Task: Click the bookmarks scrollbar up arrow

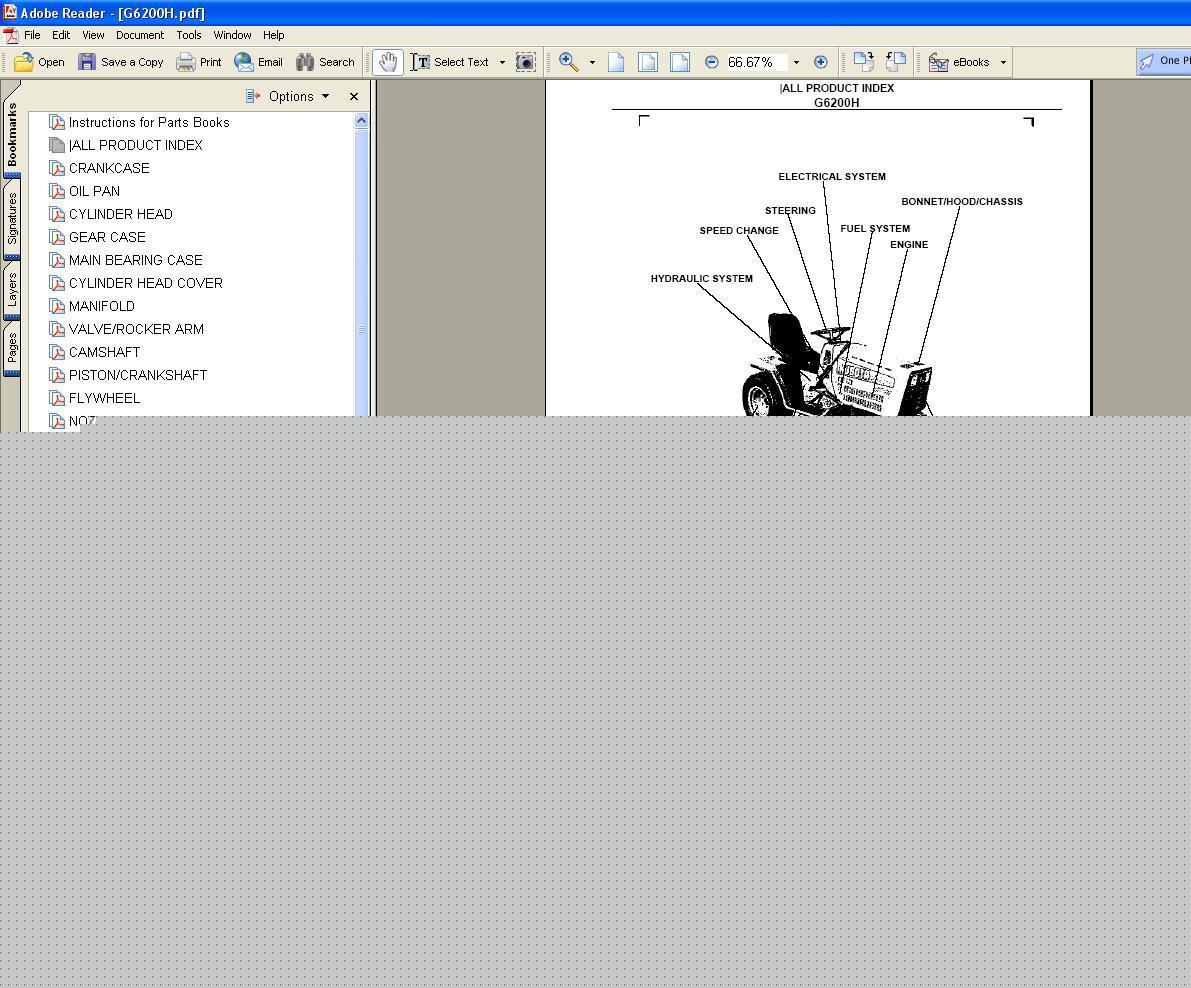Action: pos(362,121)
